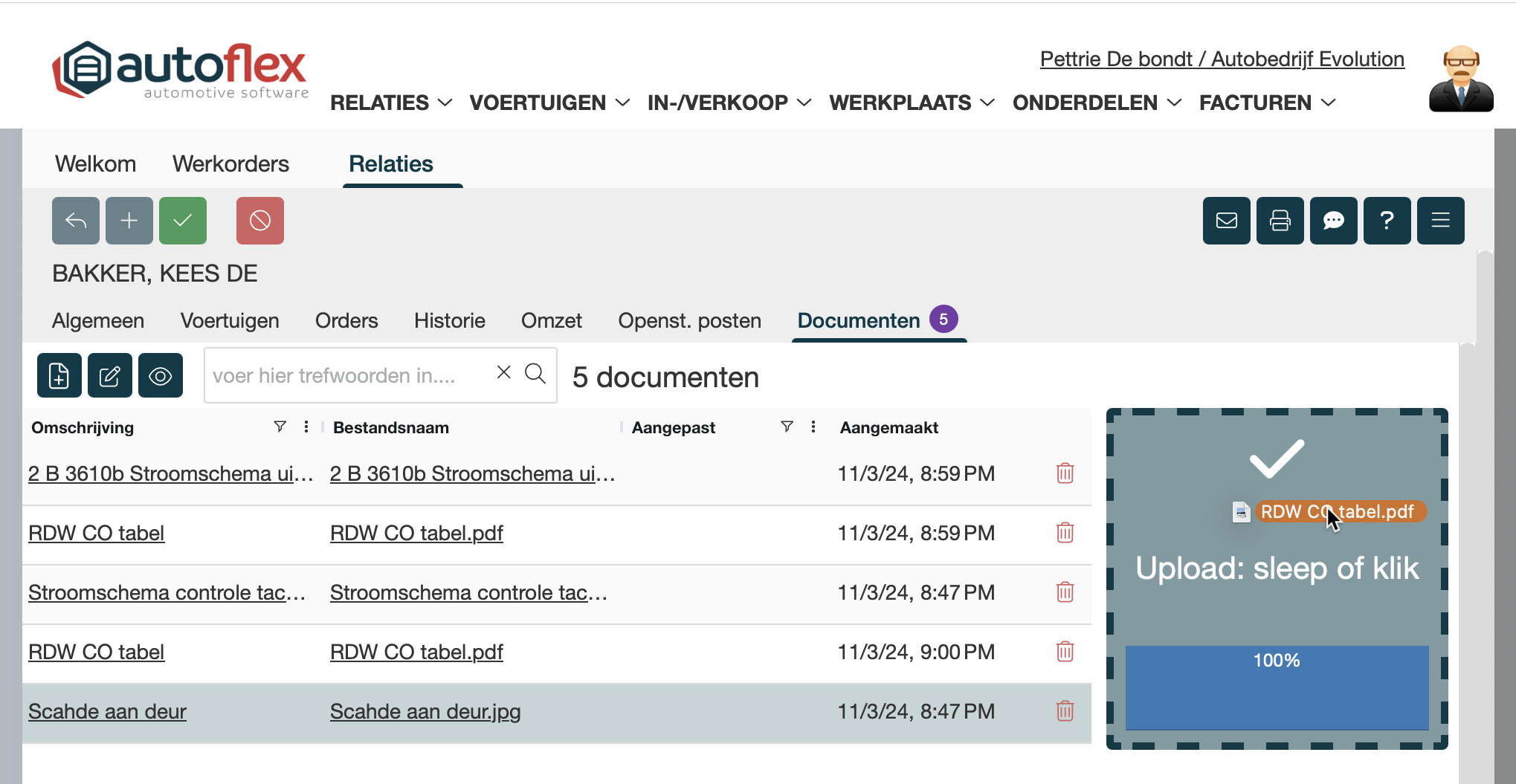Image resolution: width=1516 pixels, height=784 pixels.
Task: Open the Openst. posten tab
Action: pos(689,320)
